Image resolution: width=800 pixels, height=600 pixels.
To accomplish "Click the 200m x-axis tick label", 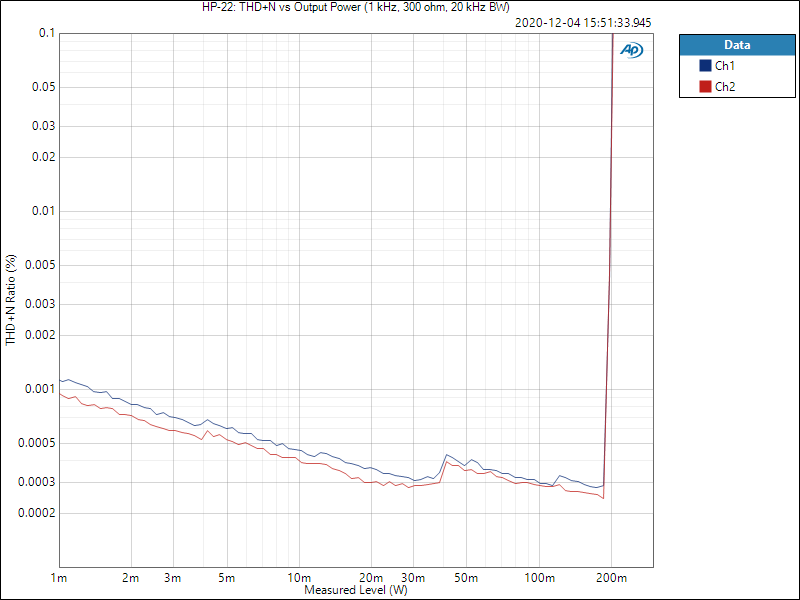I will (611, 578).
